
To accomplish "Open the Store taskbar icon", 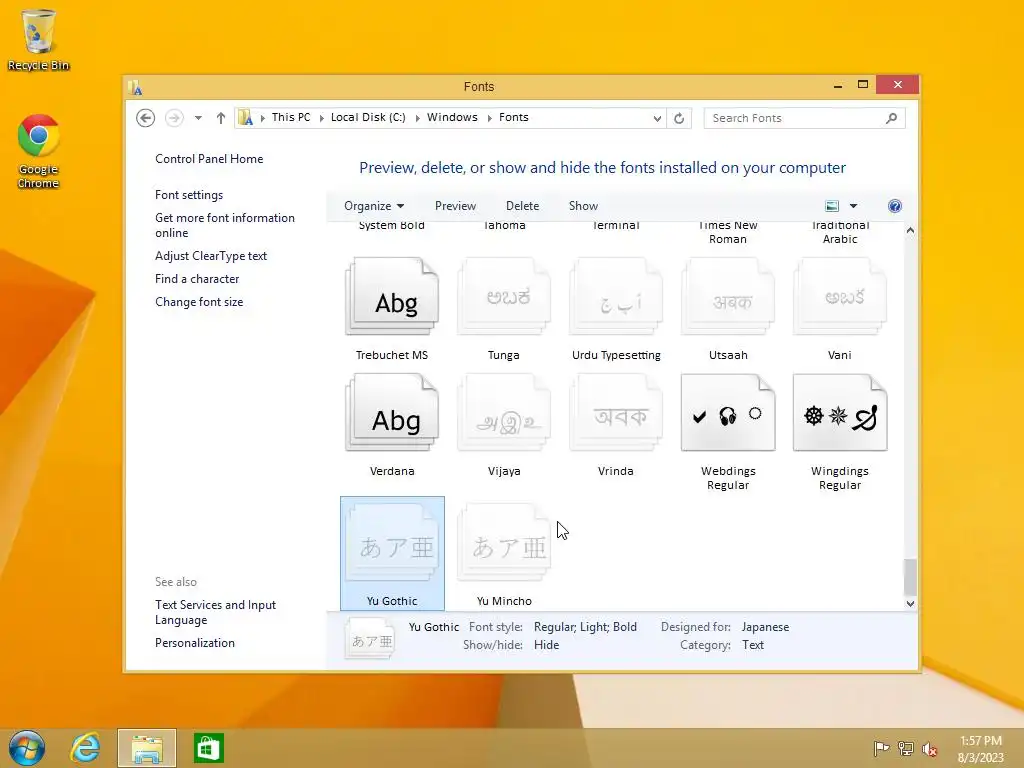I will (209, 748).
